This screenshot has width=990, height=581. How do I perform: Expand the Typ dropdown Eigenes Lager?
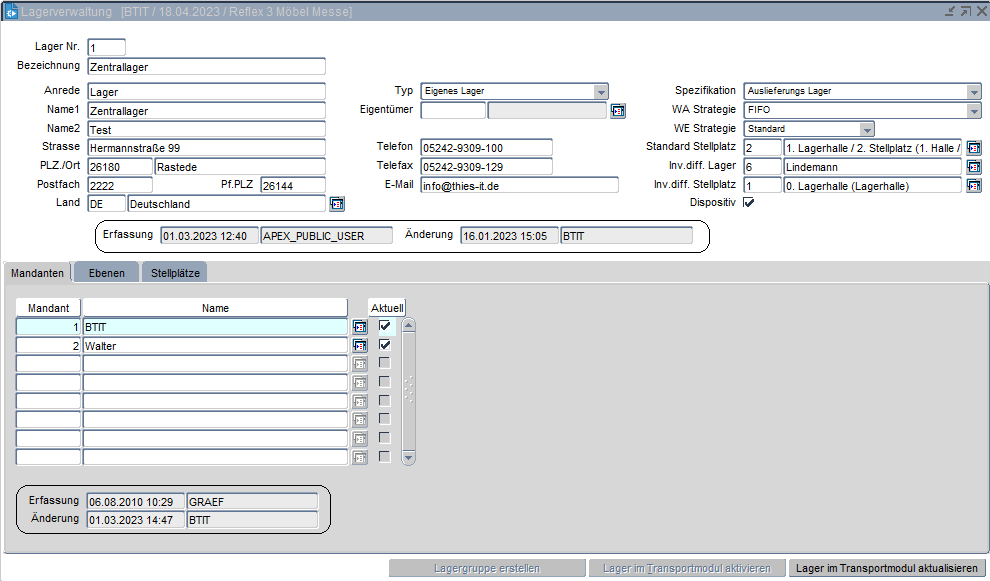pyautogui.click(x=601, y=92)
